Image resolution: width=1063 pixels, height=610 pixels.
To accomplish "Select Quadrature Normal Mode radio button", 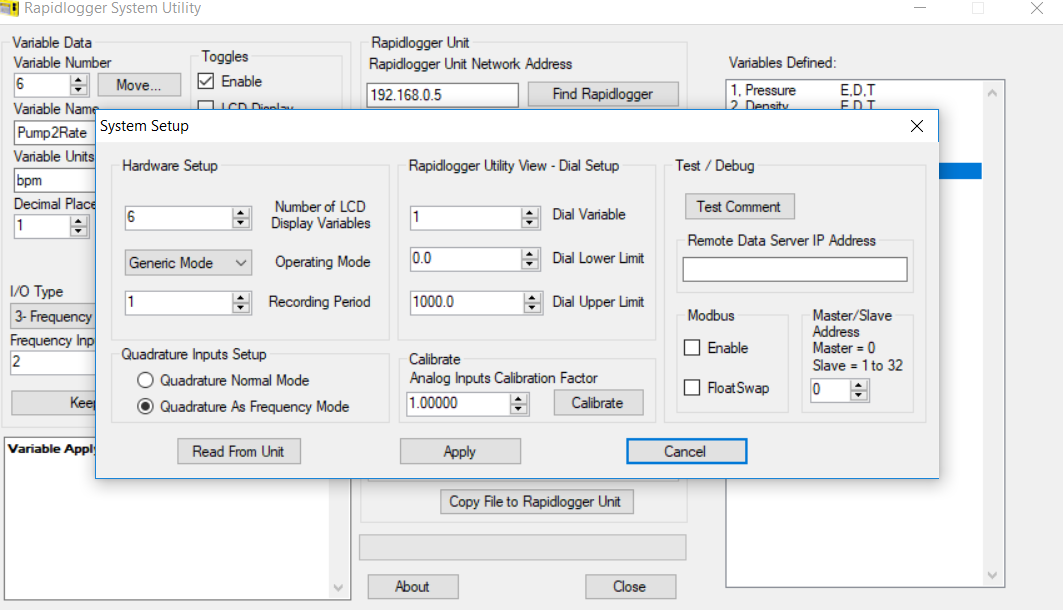I will click(x=146, y=380).
